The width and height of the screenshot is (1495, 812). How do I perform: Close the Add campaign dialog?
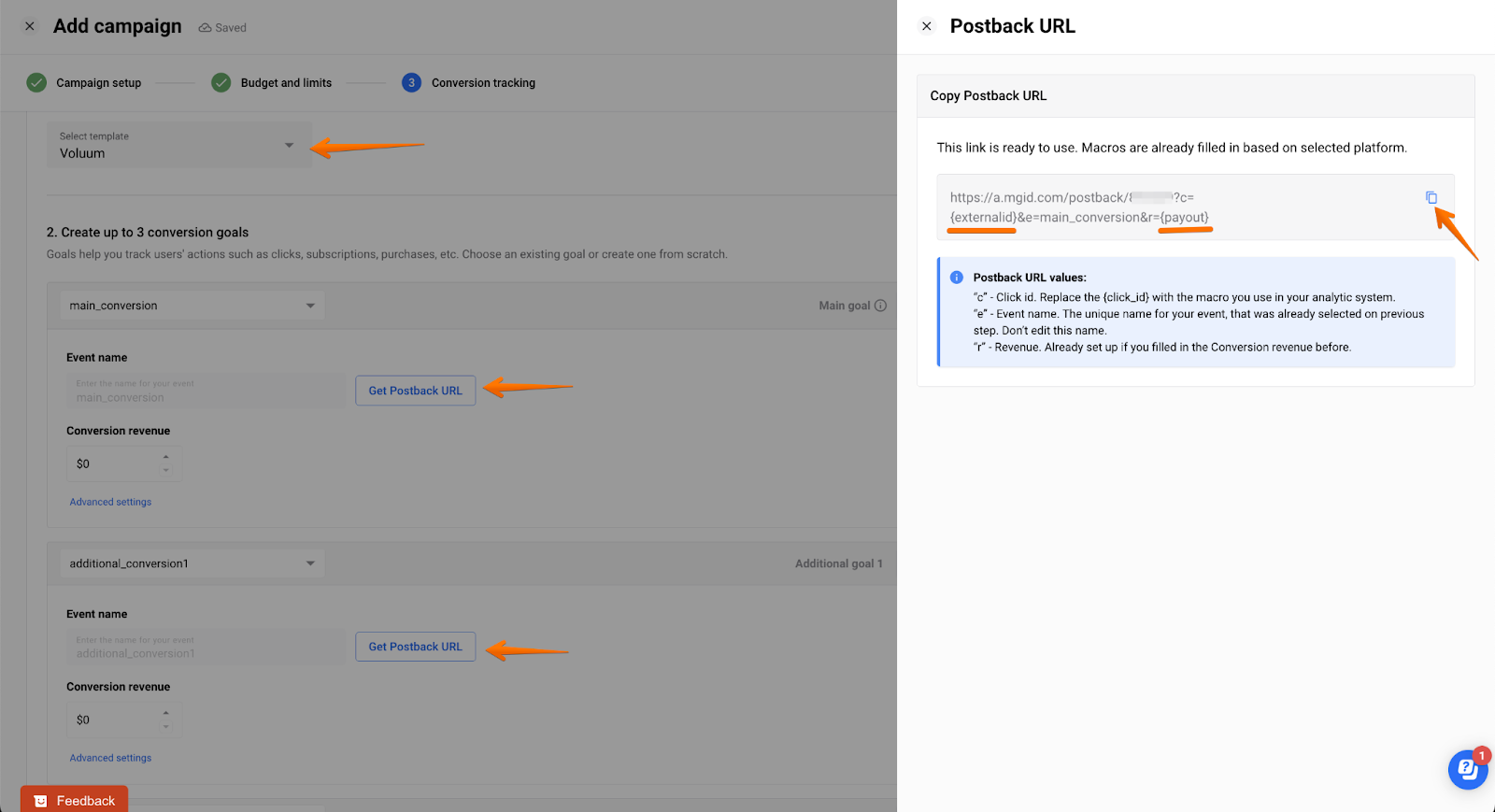pos(30,26)
